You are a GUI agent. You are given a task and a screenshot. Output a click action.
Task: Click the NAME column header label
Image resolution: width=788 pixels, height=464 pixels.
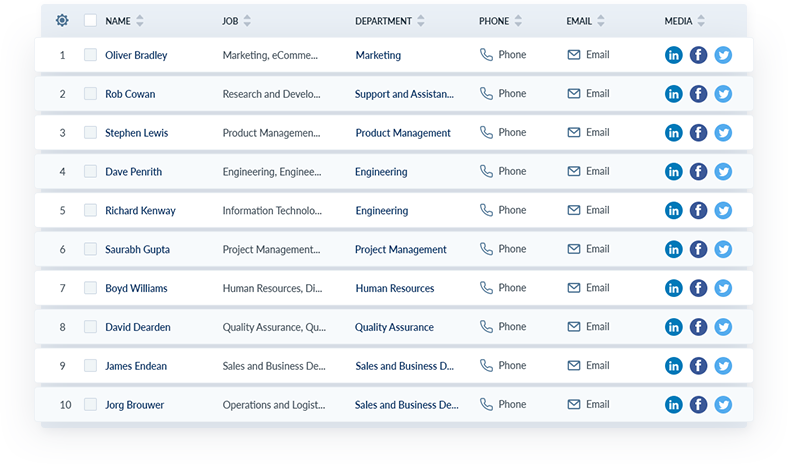point(118,21)
